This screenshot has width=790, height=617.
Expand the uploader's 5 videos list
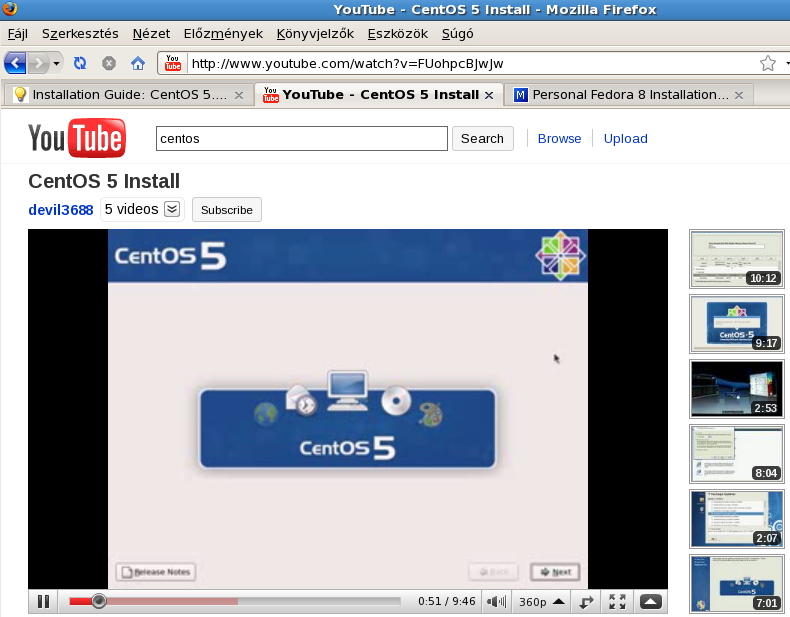point(172,209)
